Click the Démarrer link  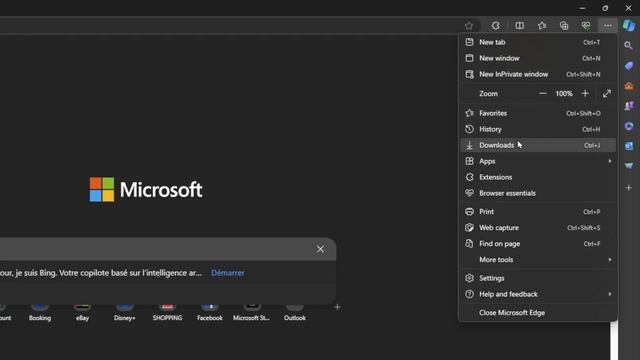[x=228, y=273]
